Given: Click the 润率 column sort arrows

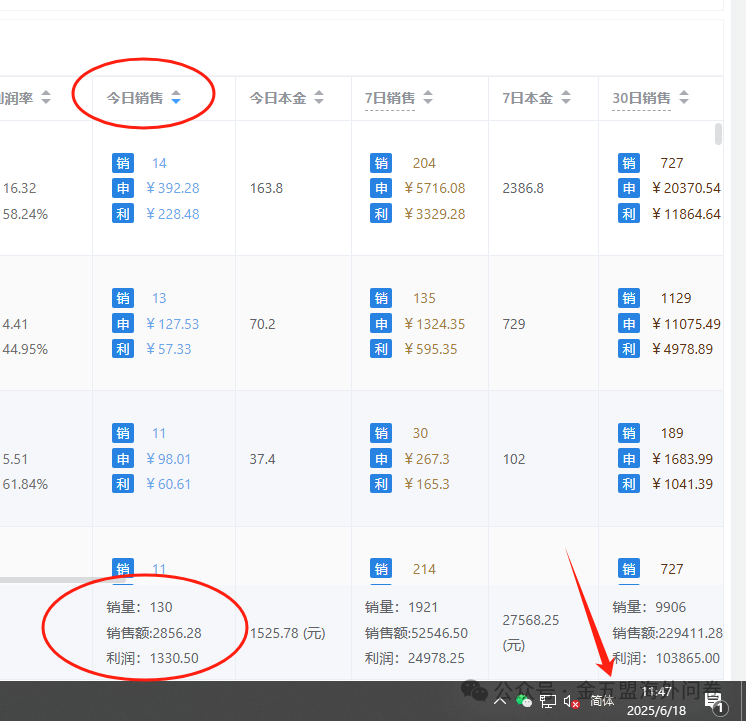Looking at the screenshot, I should click(x=46, y=97).
